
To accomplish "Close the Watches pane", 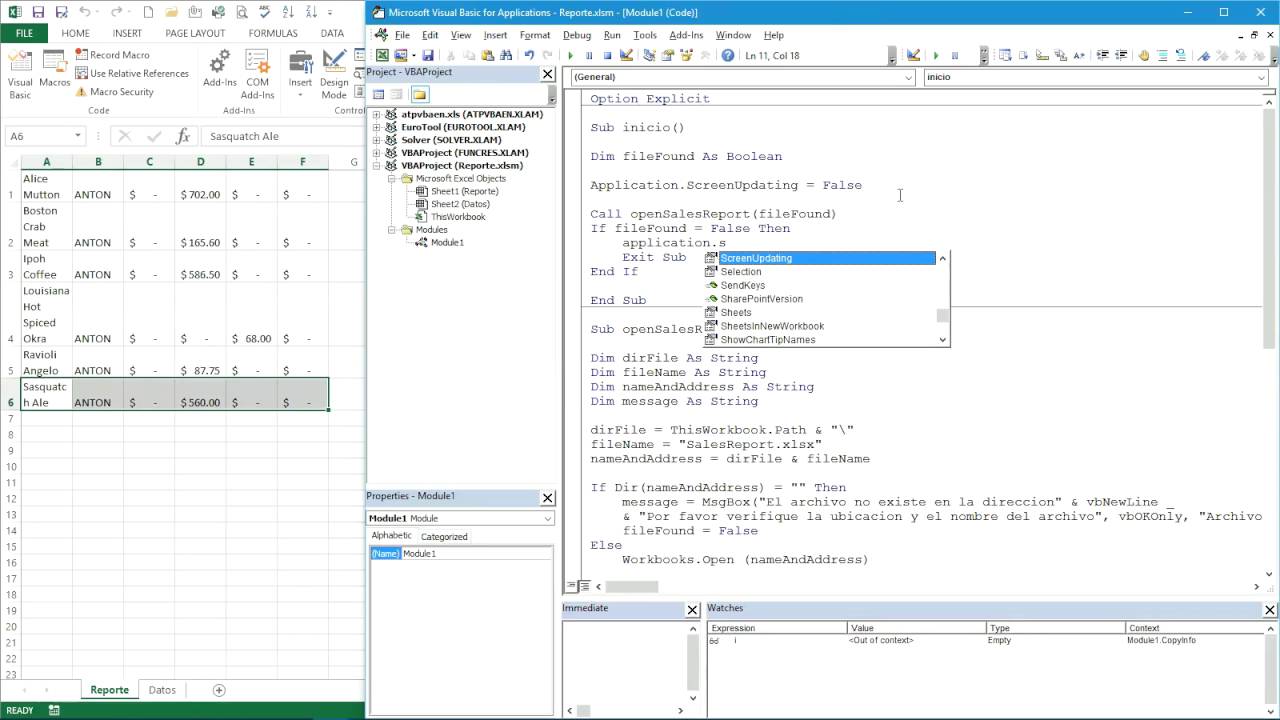I will click(x=1270, y=609).
